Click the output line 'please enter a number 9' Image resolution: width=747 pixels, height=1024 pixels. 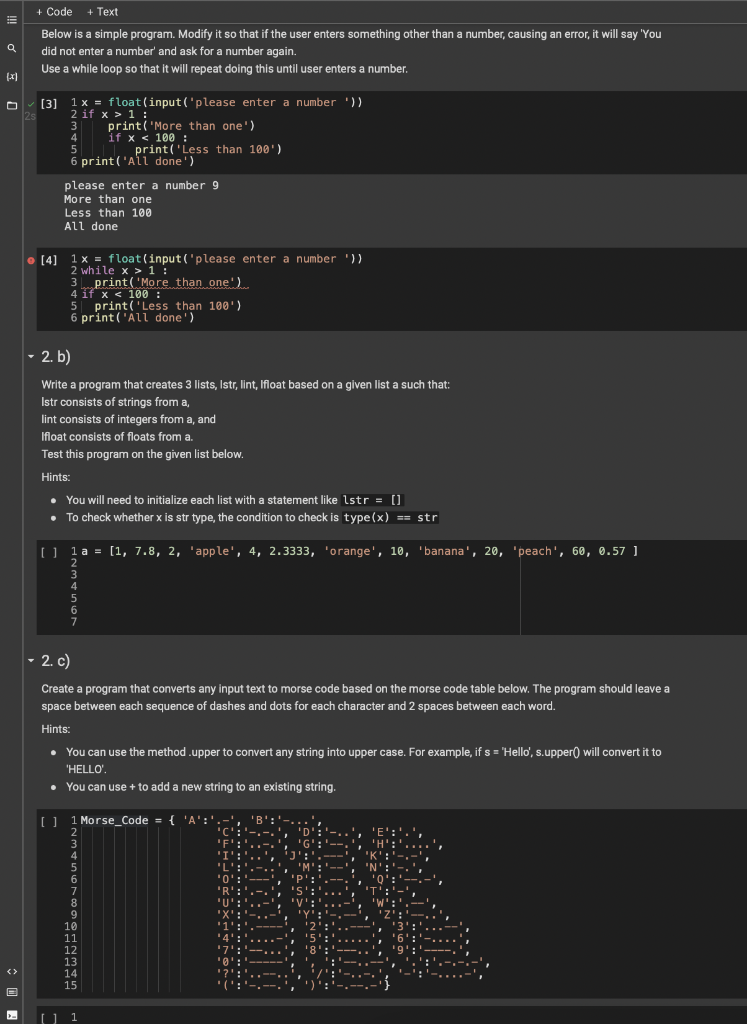click(142, 185)
